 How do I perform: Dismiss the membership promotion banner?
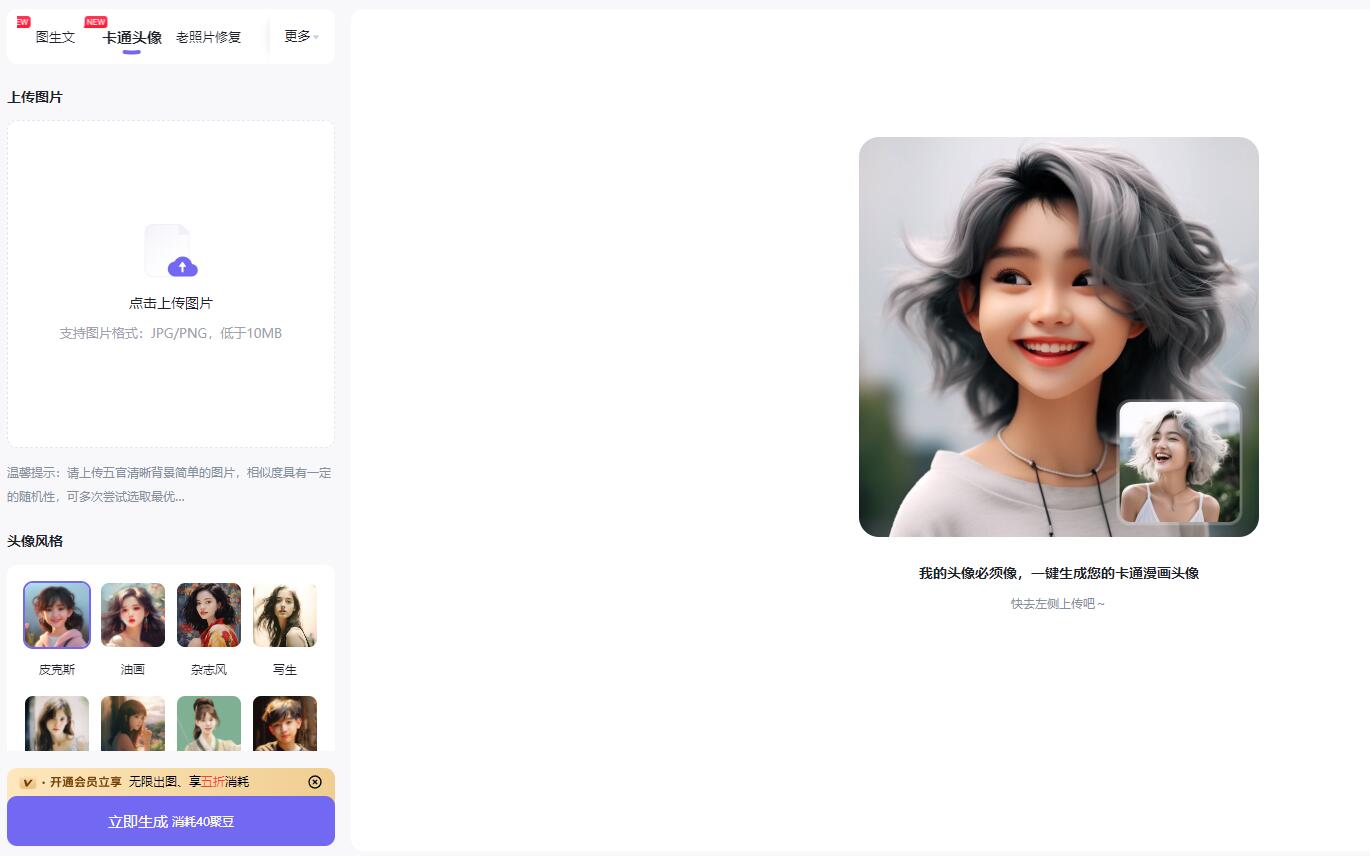[315, 782]
